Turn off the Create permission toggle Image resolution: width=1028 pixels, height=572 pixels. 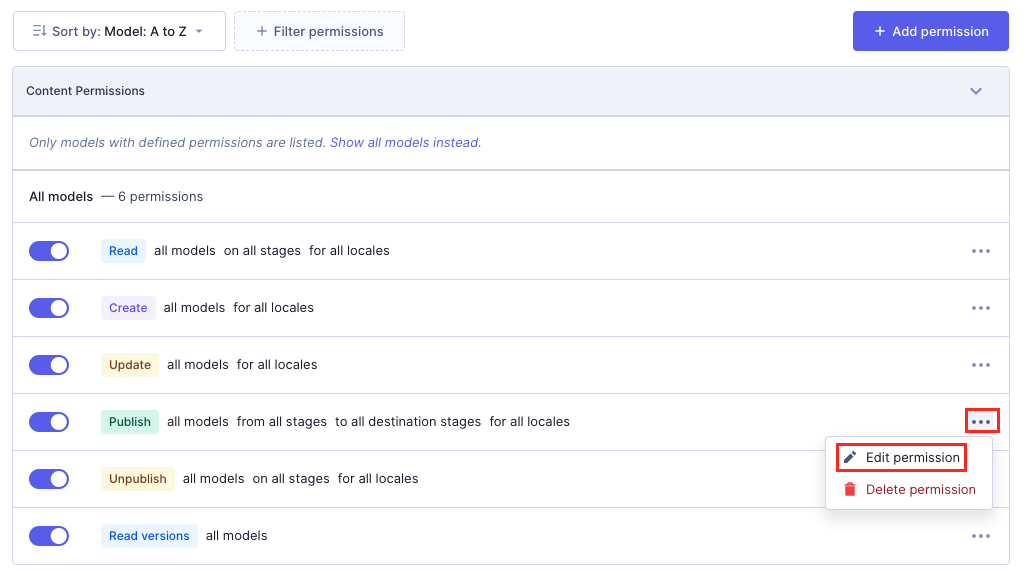pos(49,308)
